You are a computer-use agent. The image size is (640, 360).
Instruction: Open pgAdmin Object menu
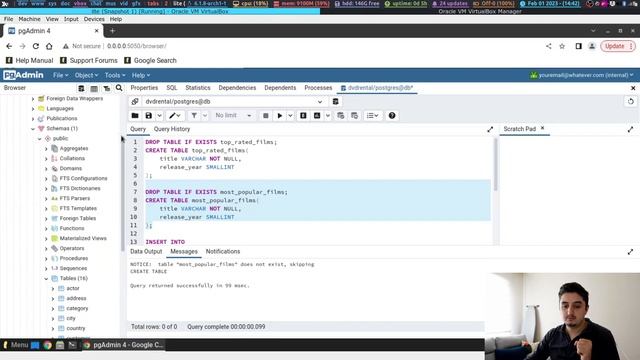[x=87, y=75]
